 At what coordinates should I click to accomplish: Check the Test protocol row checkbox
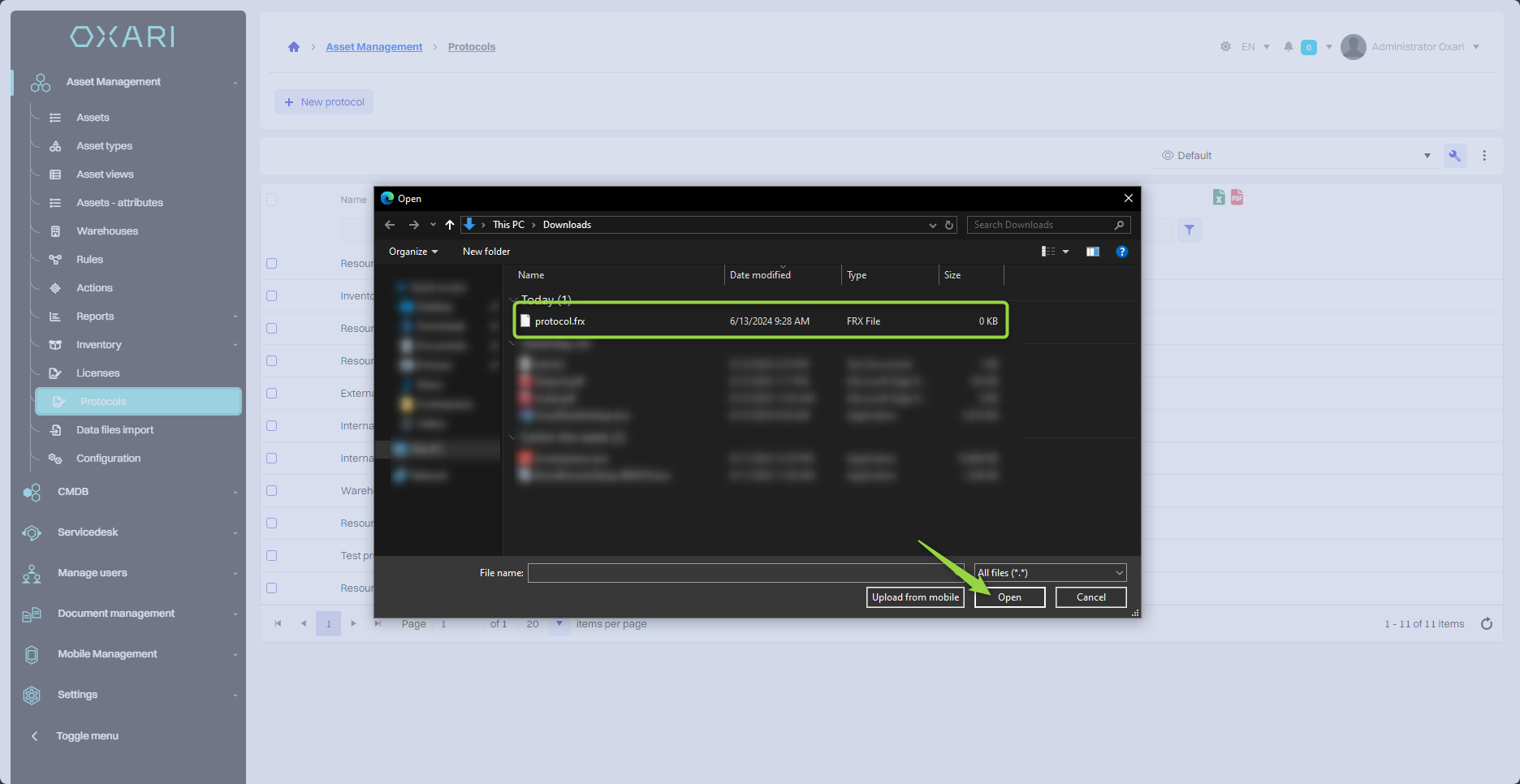click(272, 556)
